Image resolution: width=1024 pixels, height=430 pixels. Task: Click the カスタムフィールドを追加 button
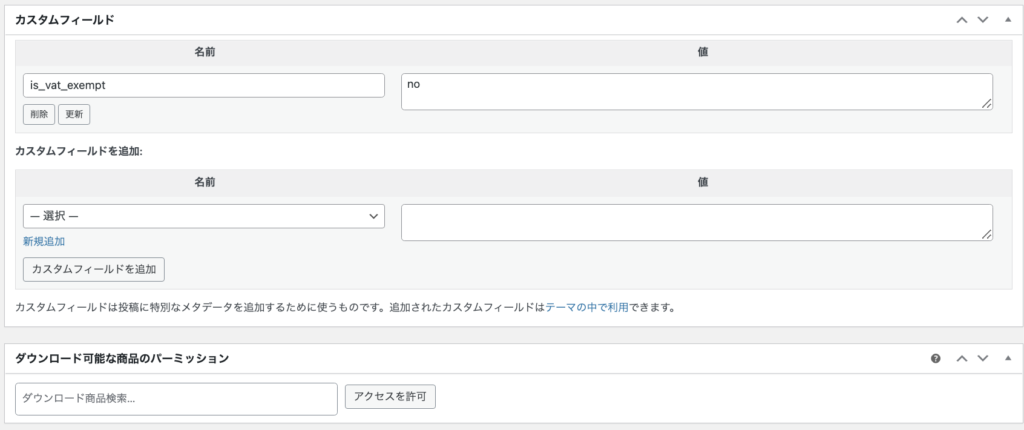(x=94, y=269)
